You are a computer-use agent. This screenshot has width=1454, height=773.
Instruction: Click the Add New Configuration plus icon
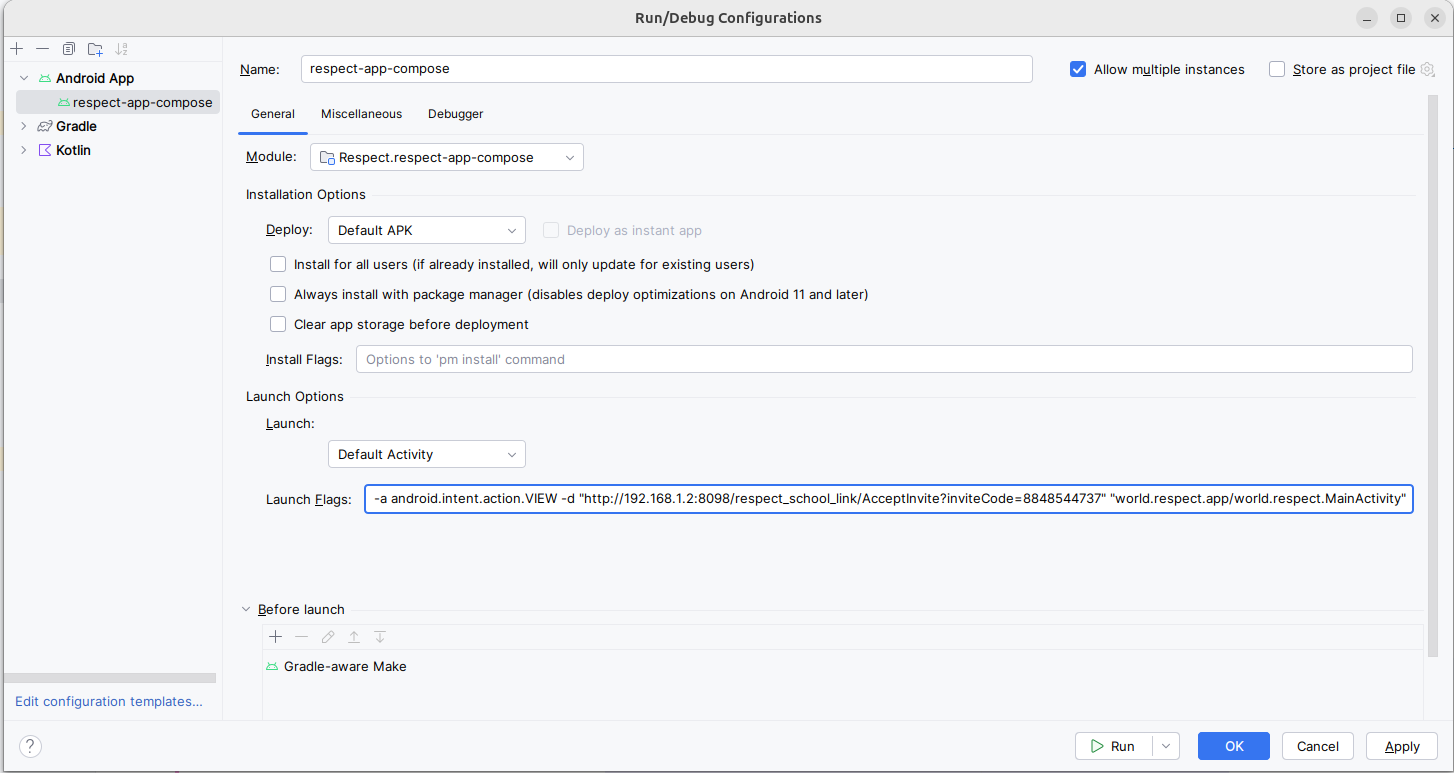pyautogui.click(x=16, y=49)
